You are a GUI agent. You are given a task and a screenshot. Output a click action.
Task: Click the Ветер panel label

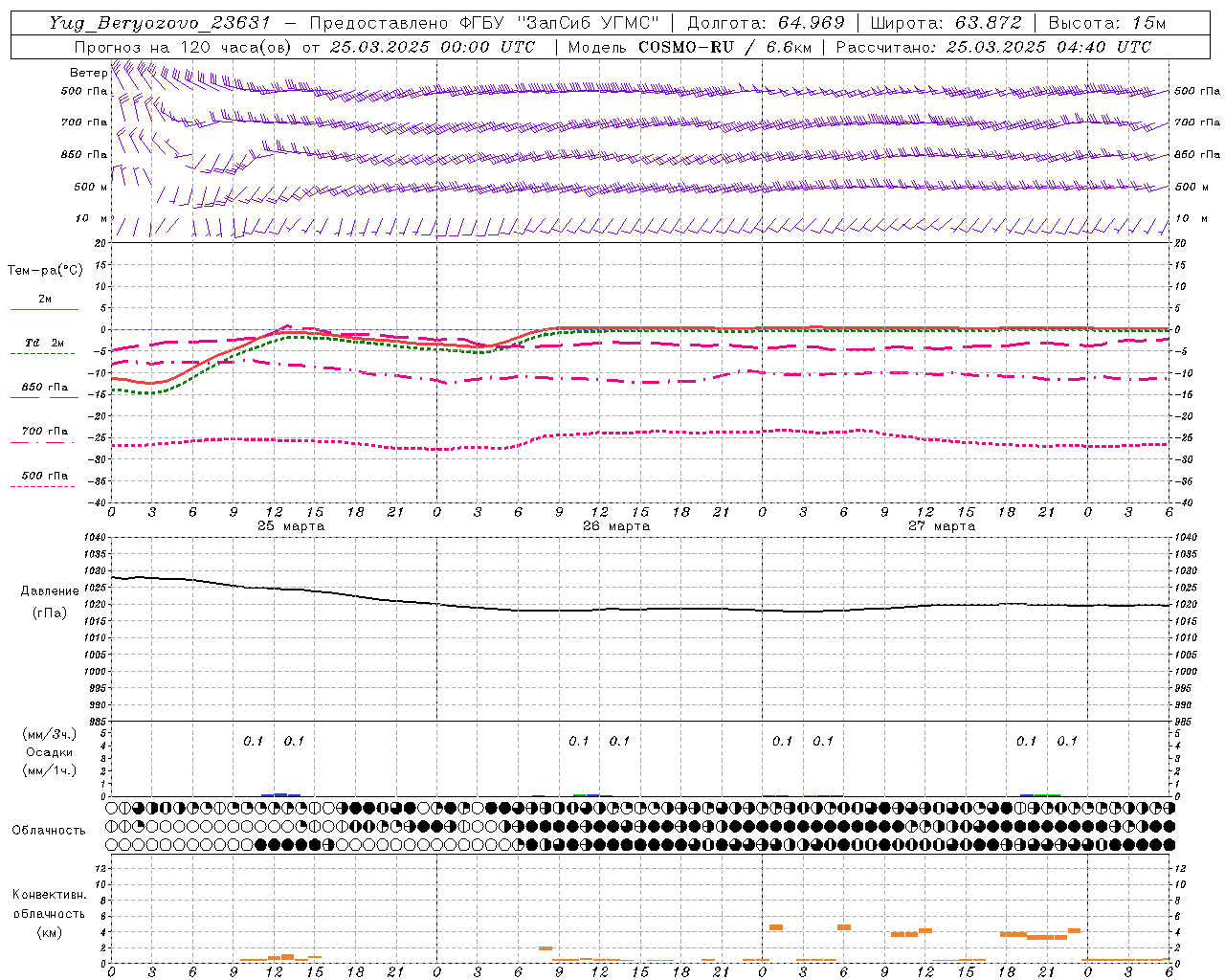pyautogui.click(x=88, y=73)
